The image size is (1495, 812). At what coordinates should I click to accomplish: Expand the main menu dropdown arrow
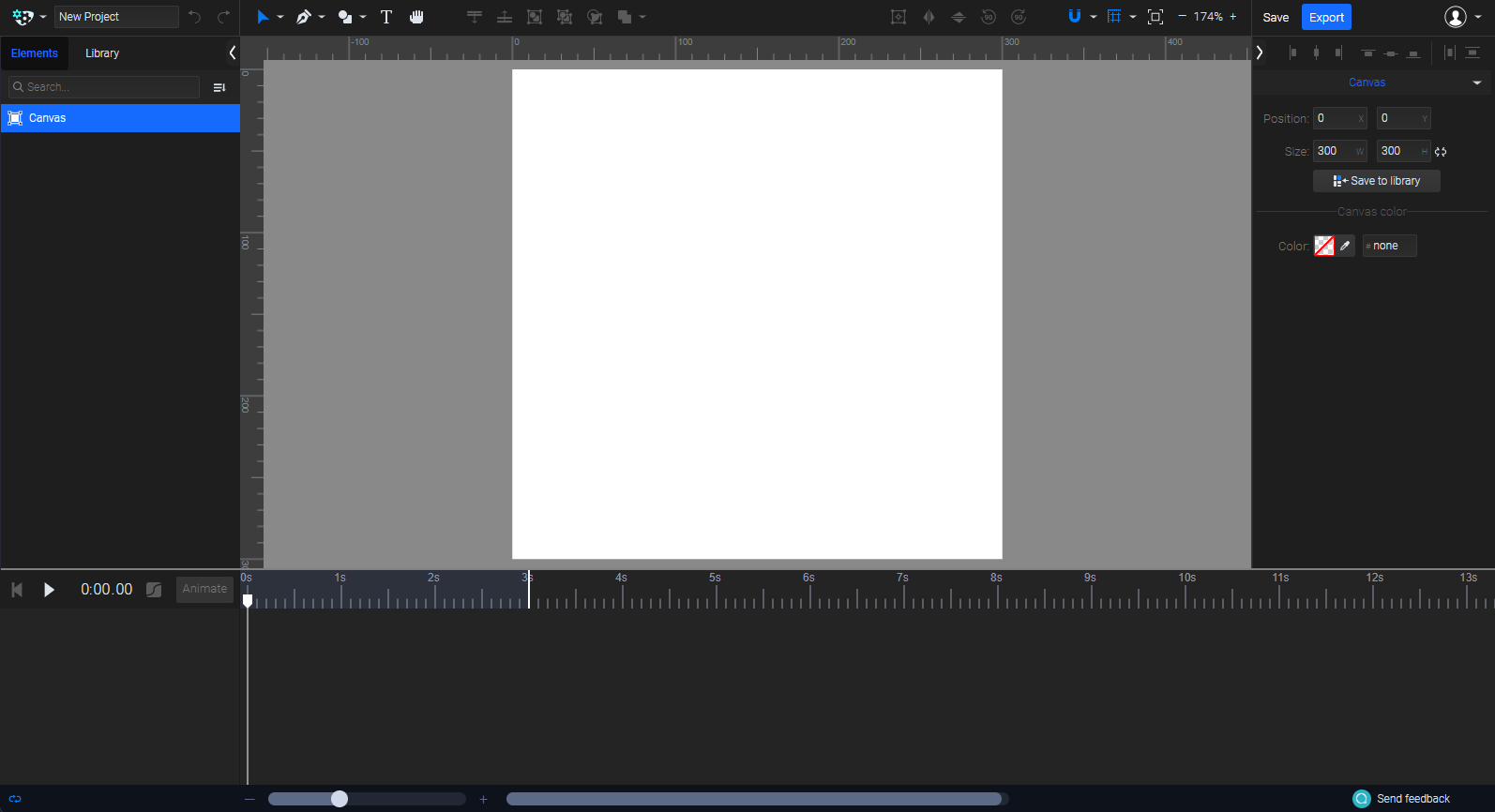(x=43, y=17)
